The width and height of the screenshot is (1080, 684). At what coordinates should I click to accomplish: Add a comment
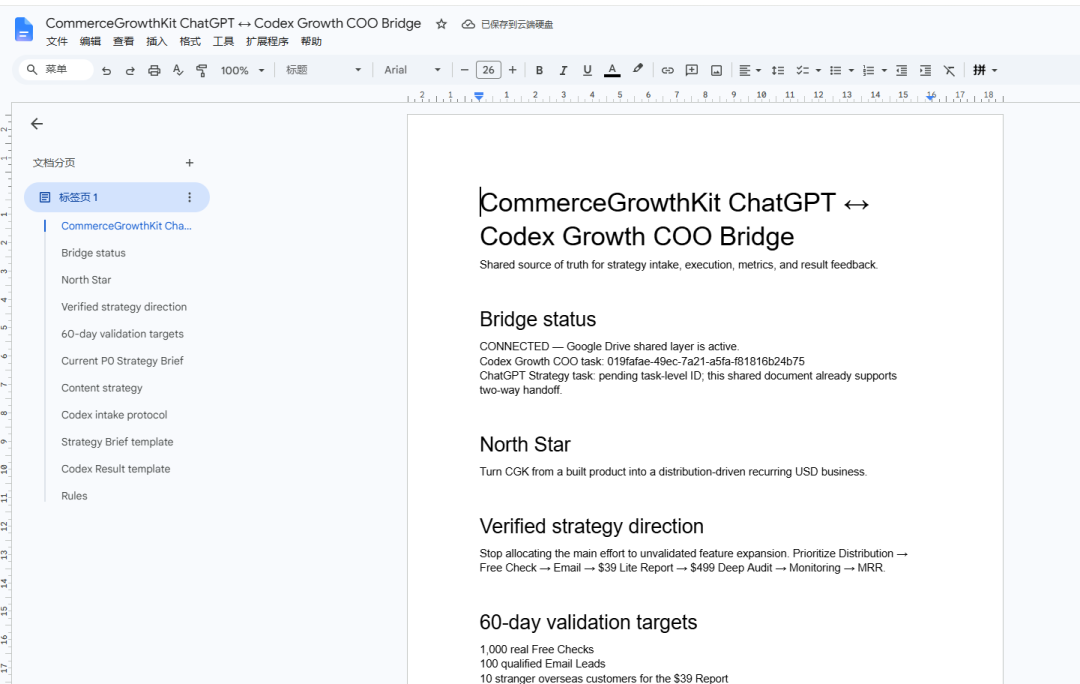tap(692, 70)
